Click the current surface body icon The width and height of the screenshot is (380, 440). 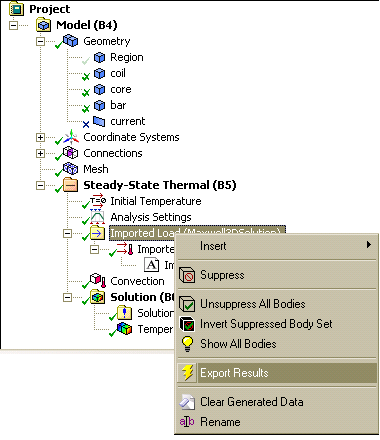coord(99,121)
